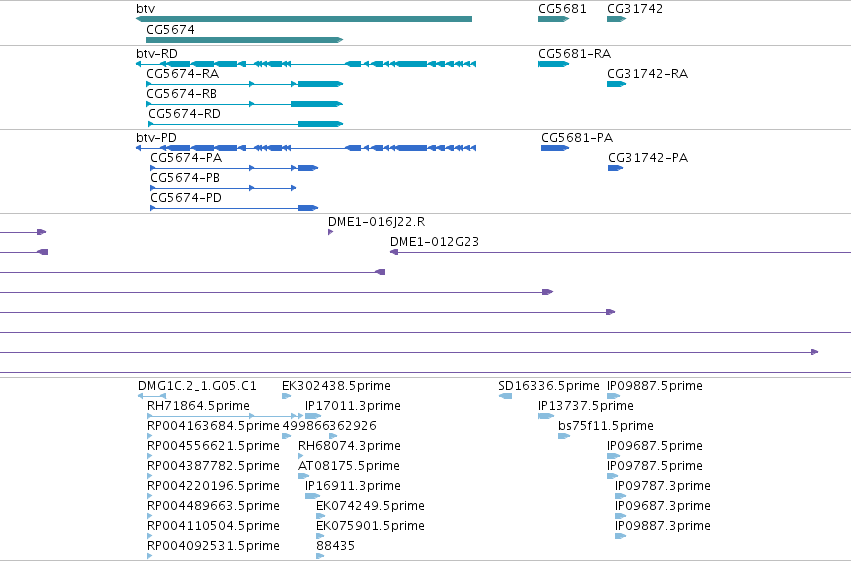
Task: Click the 499866362926 label
Action: coord(329,426)
